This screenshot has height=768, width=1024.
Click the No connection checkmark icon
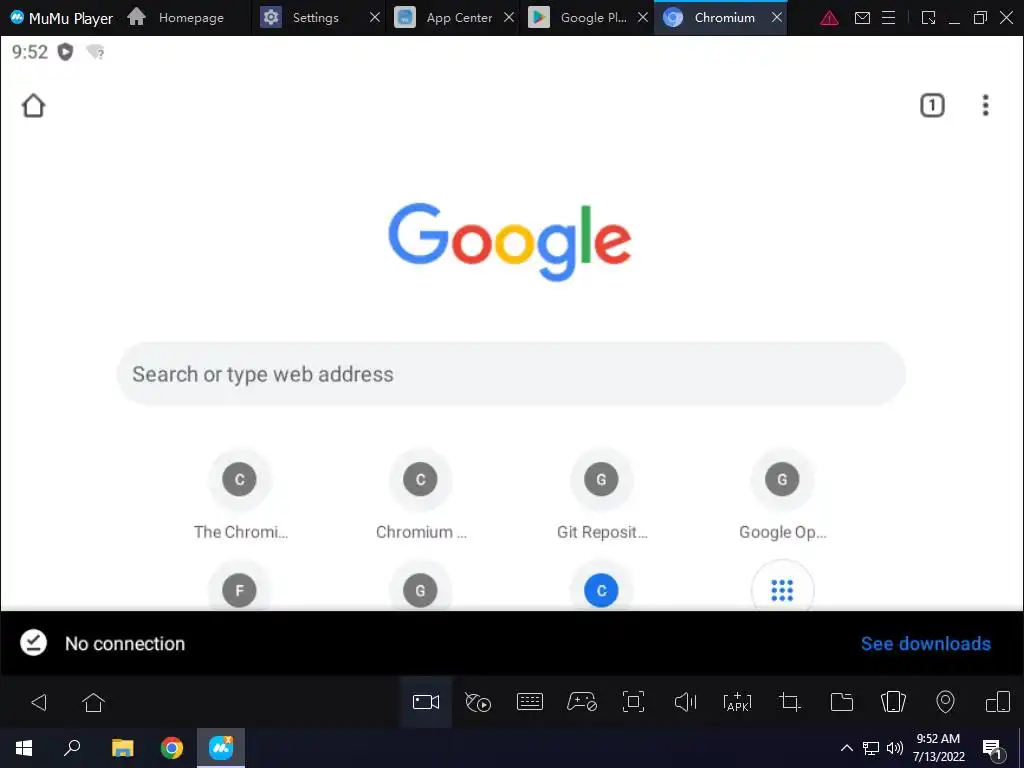coord(33,643)
